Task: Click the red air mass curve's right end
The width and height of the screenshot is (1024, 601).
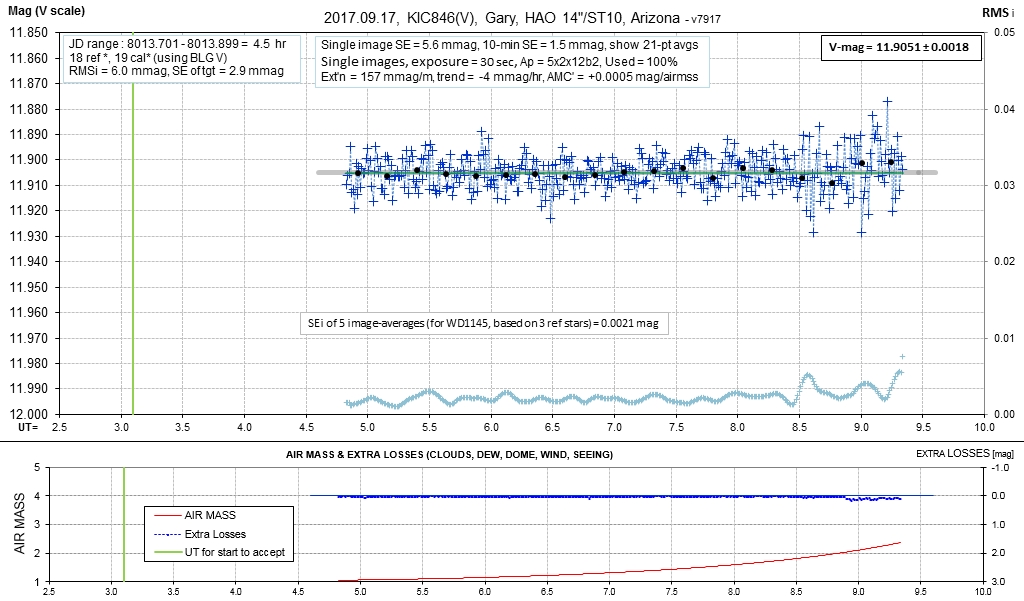Action: click(x=900, y=542)
